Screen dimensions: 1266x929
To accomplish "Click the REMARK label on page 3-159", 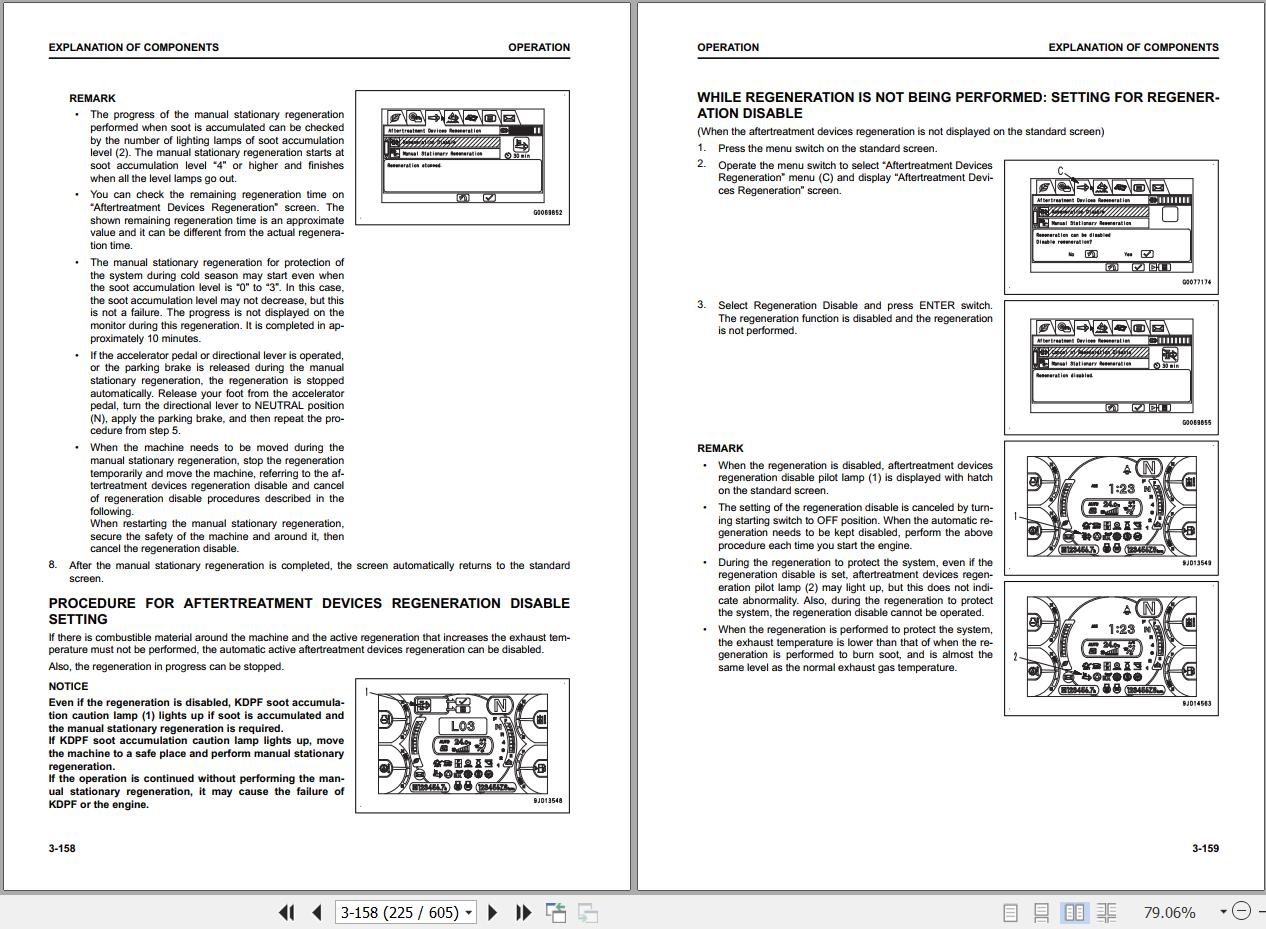I will tap(720, 448).
